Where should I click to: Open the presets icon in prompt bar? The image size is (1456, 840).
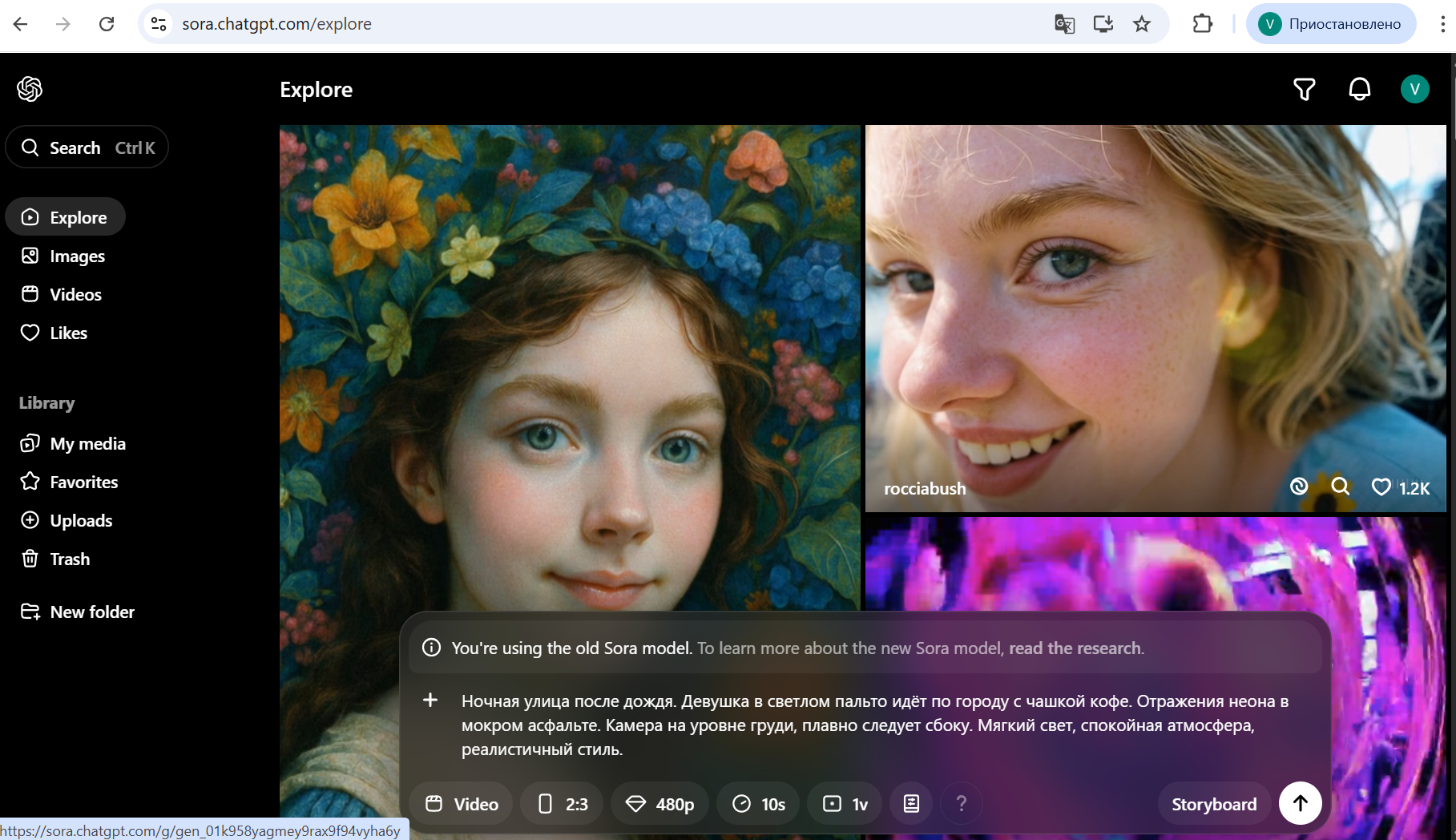pos(911,803)
